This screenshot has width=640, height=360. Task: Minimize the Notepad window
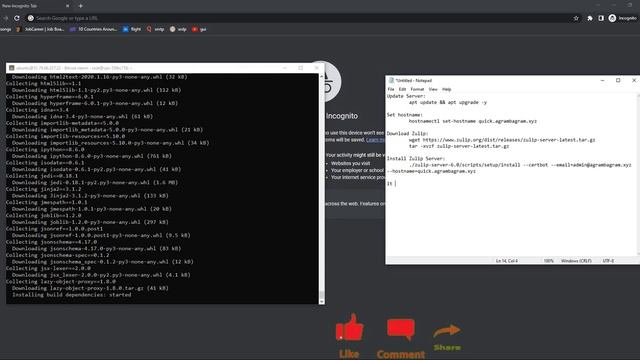[602, 80]
